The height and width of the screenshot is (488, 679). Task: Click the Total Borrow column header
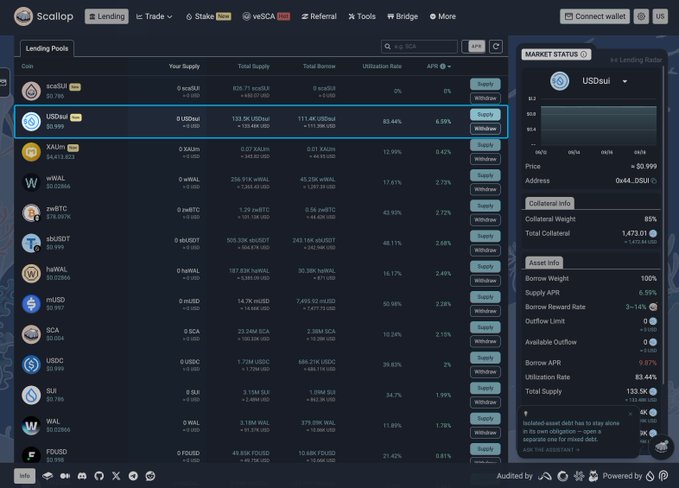pos(319,66)
